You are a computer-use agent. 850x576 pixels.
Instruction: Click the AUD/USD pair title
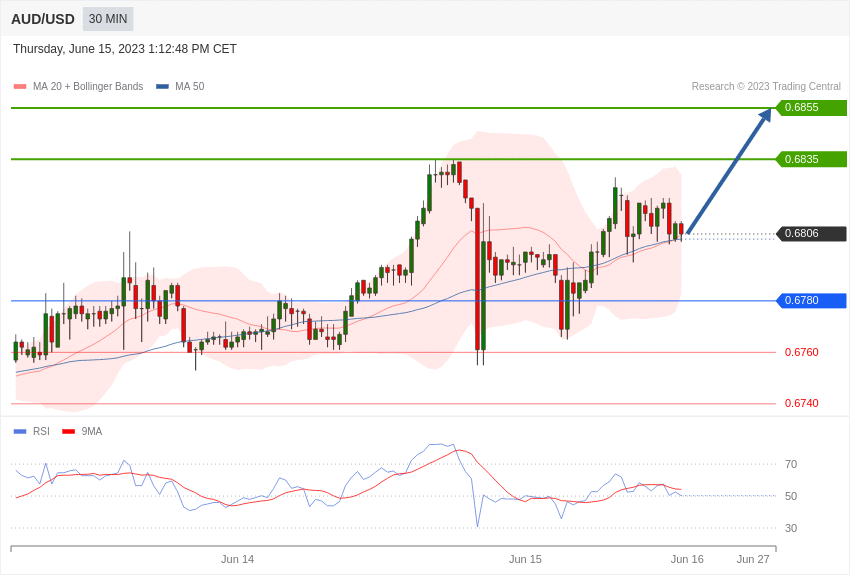click(43, 20)
